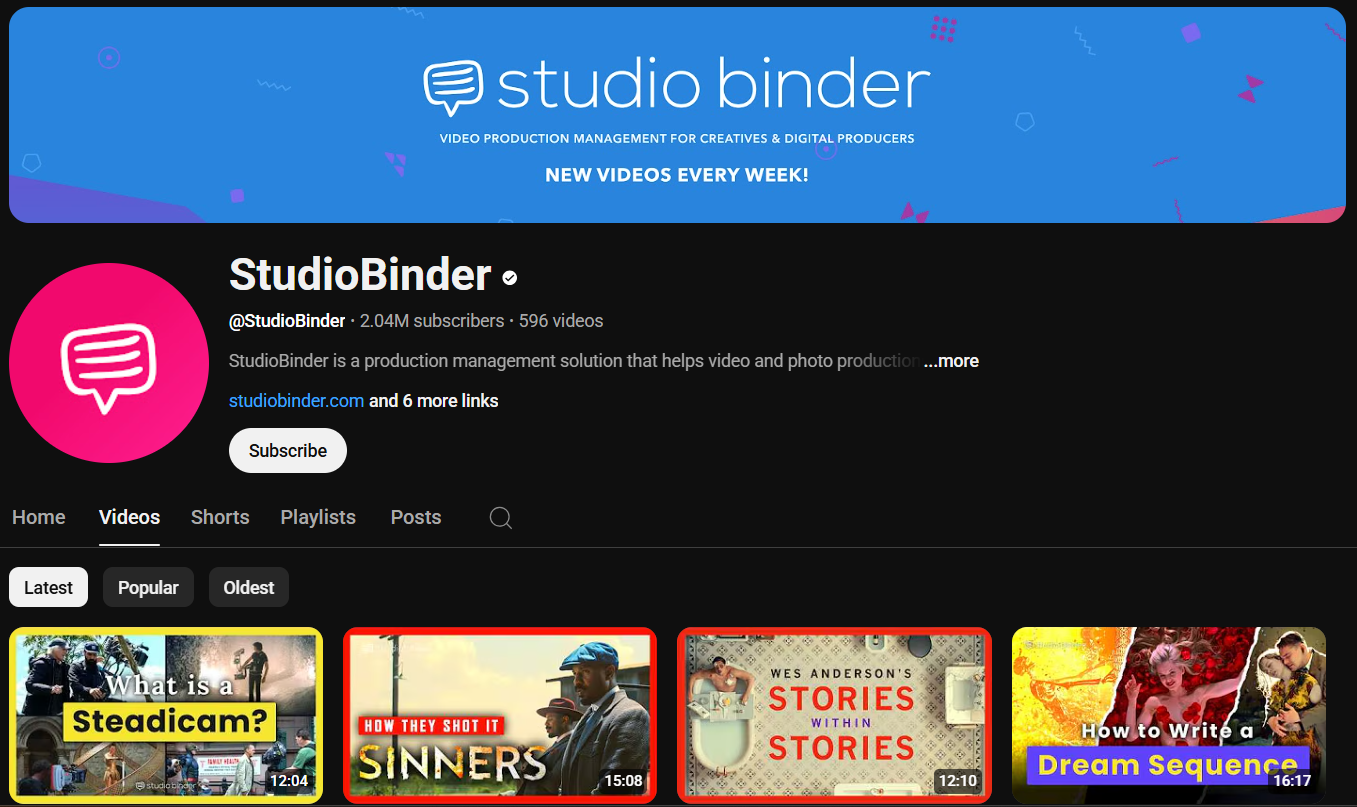Image resolution: width=1357 pixels, height=807 pixels.
Task: Expand the channel description with ...more
Action: click(x=951, y=361)
